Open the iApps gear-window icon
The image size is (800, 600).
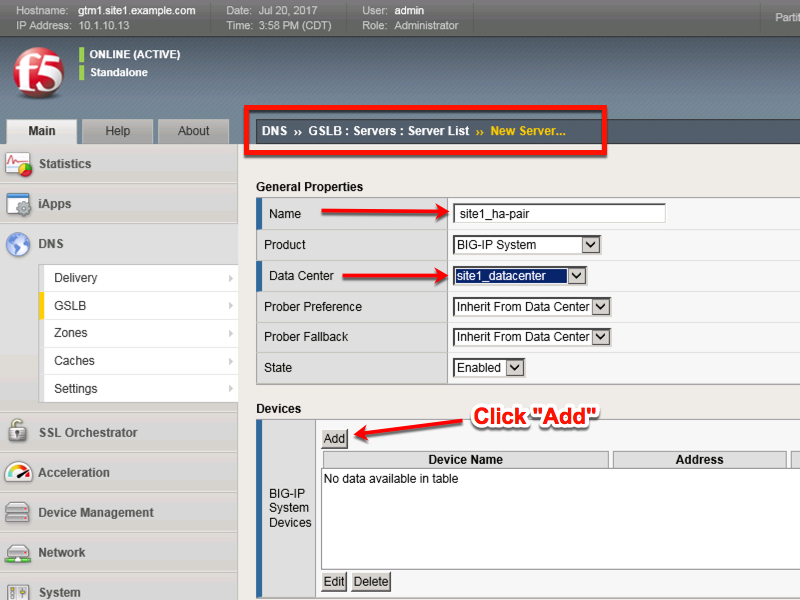pos(18,204)
